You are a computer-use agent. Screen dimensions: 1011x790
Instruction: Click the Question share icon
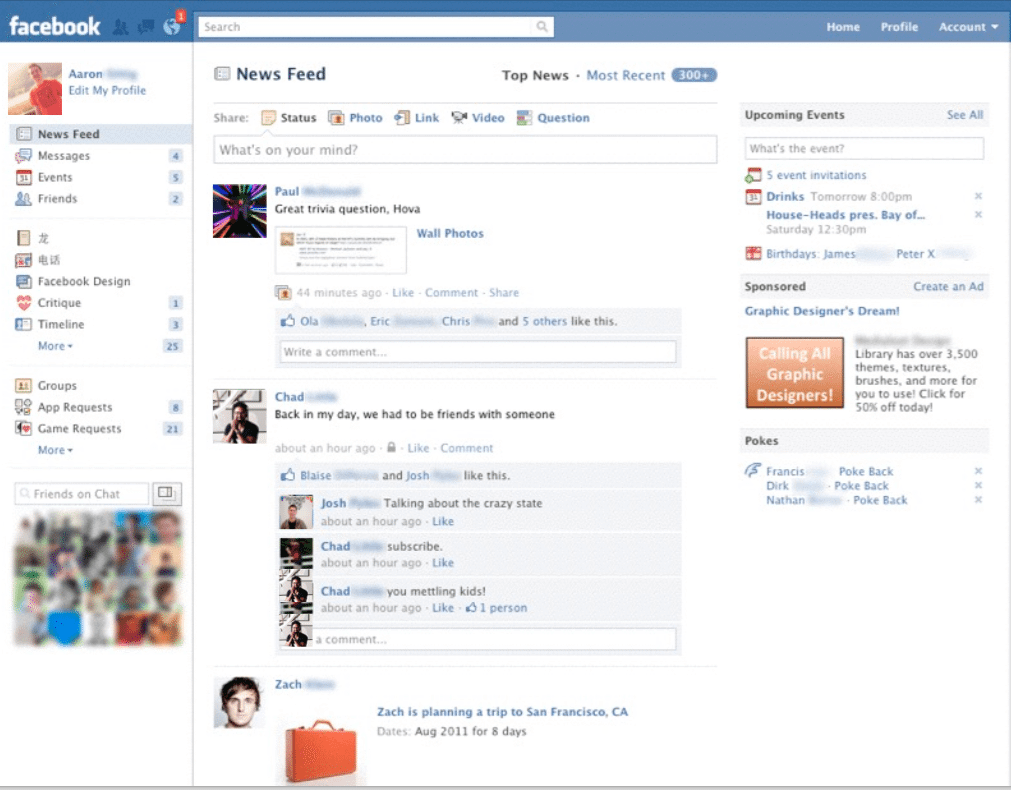click(524, 118)
